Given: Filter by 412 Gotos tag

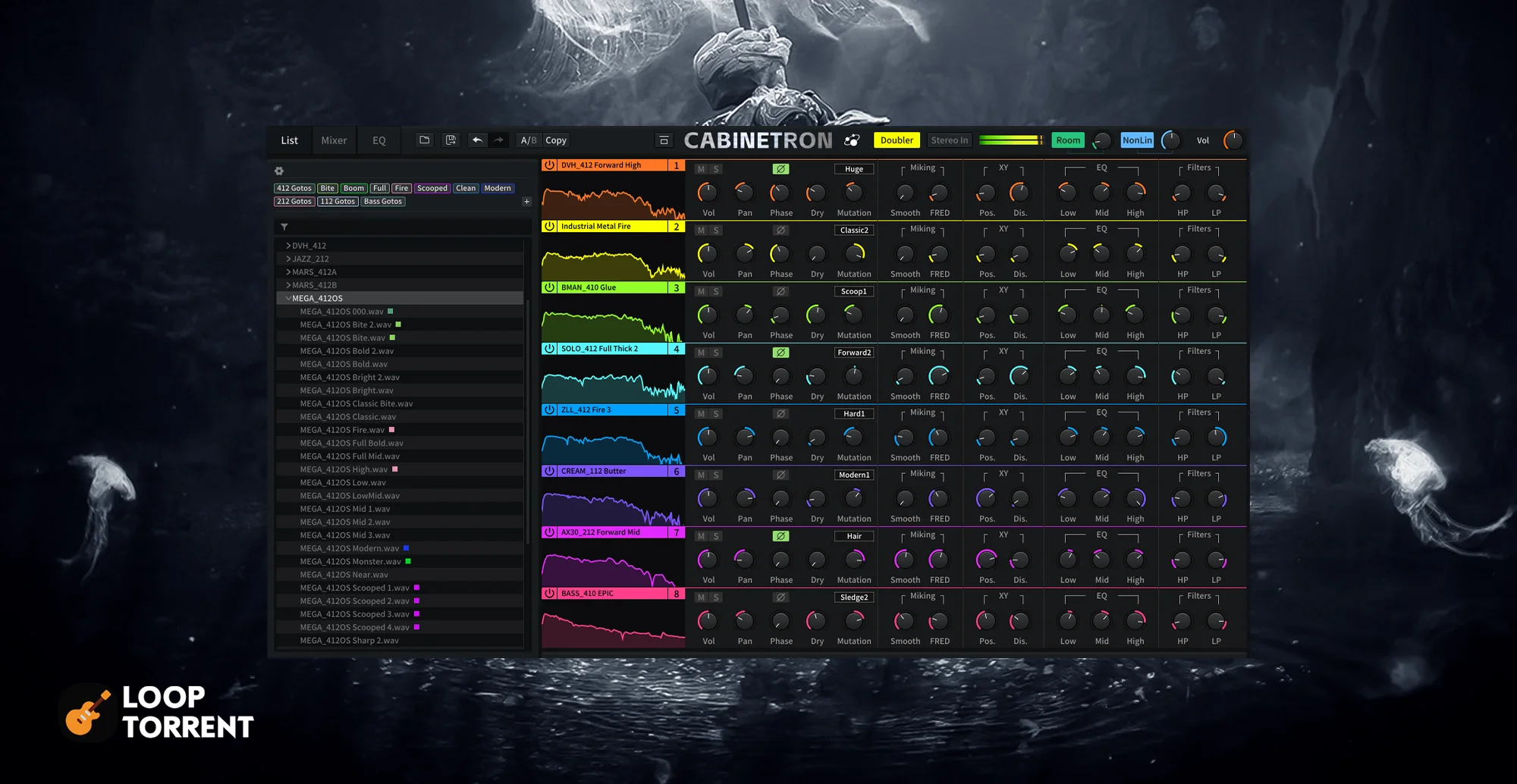Looking at the screenshot, I should click(294, 188).
